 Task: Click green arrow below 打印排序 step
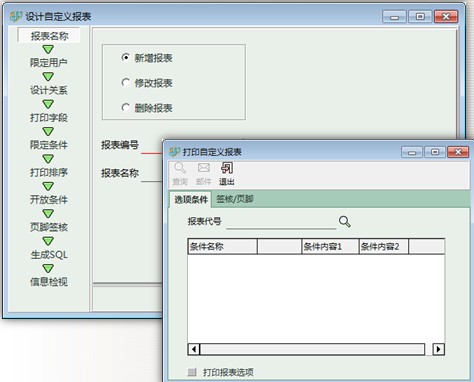(x=48, y=186)
